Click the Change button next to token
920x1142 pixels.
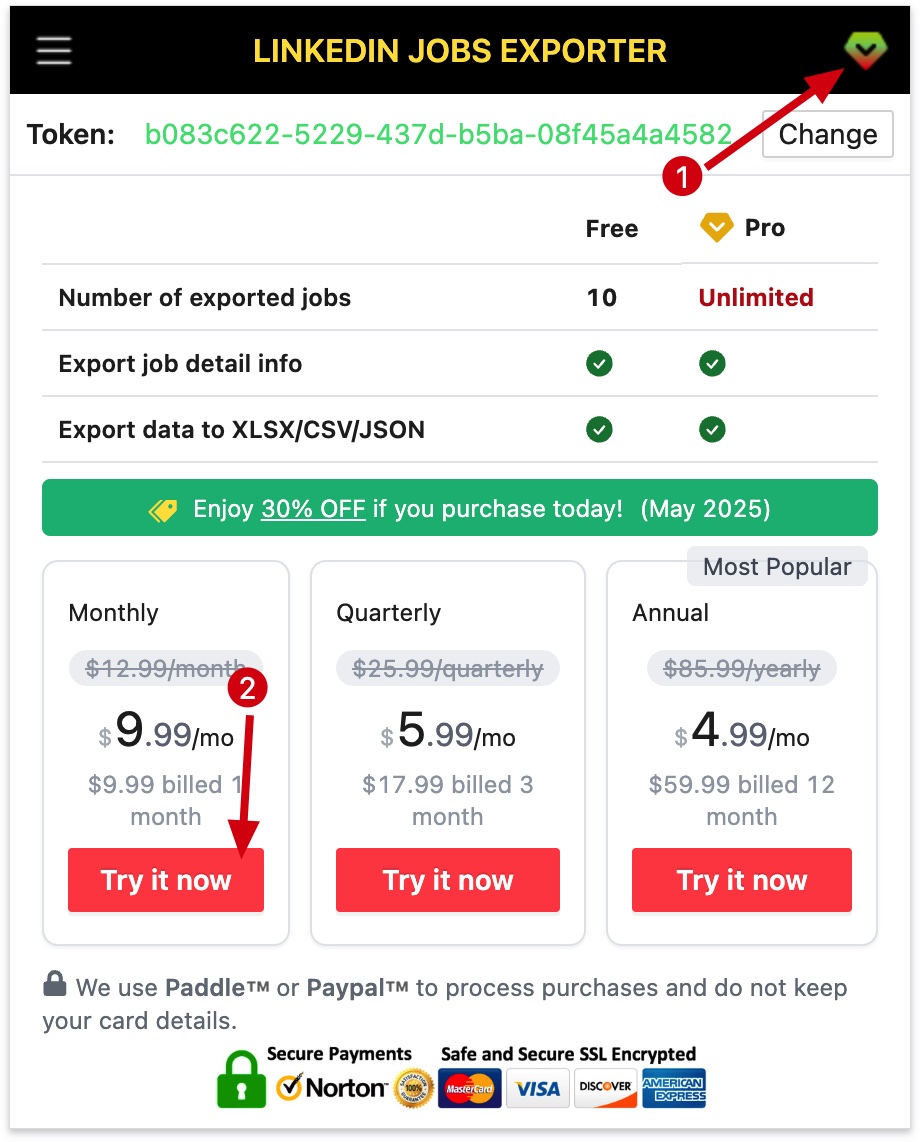point(827,133)
